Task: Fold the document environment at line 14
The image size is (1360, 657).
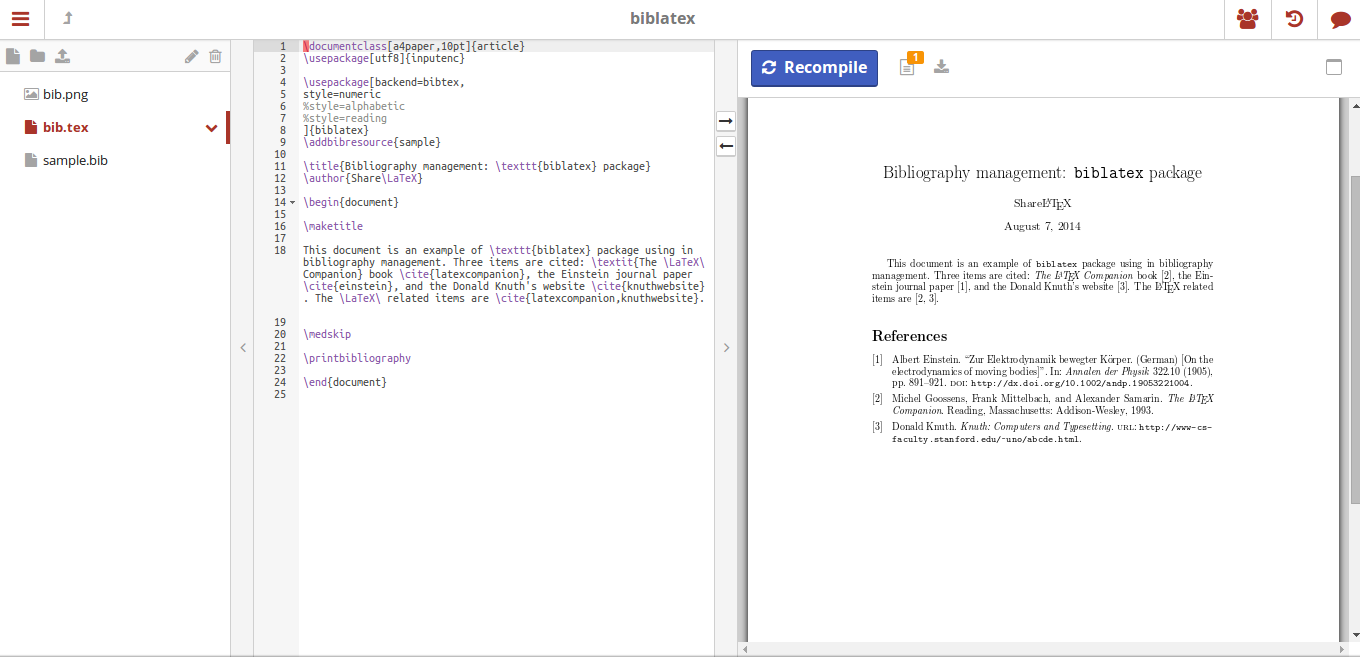Action: tap(292, 203)
